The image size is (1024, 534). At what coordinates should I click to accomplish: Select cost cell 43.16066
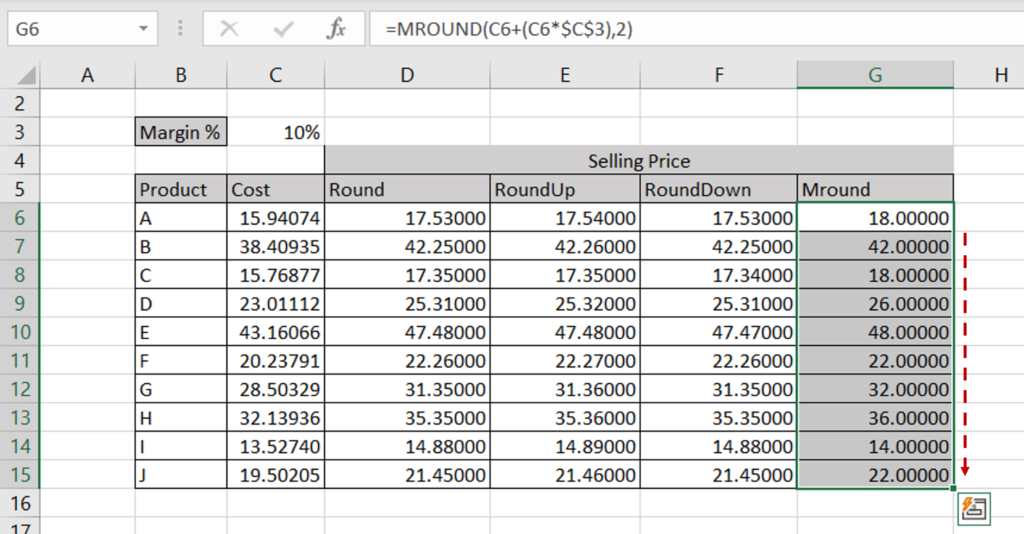[x=276, y=332]
